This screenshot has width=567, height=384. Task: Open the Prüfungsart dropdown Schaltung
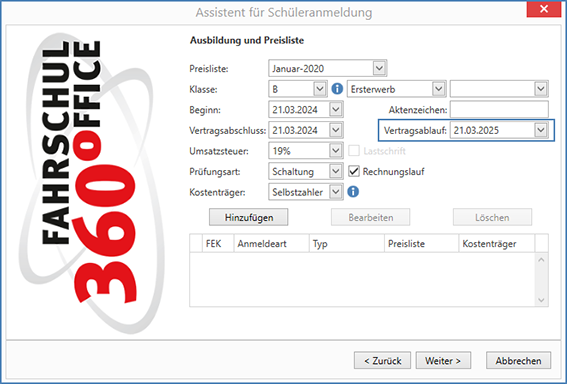pyautogui.click(x=336, y=171)
